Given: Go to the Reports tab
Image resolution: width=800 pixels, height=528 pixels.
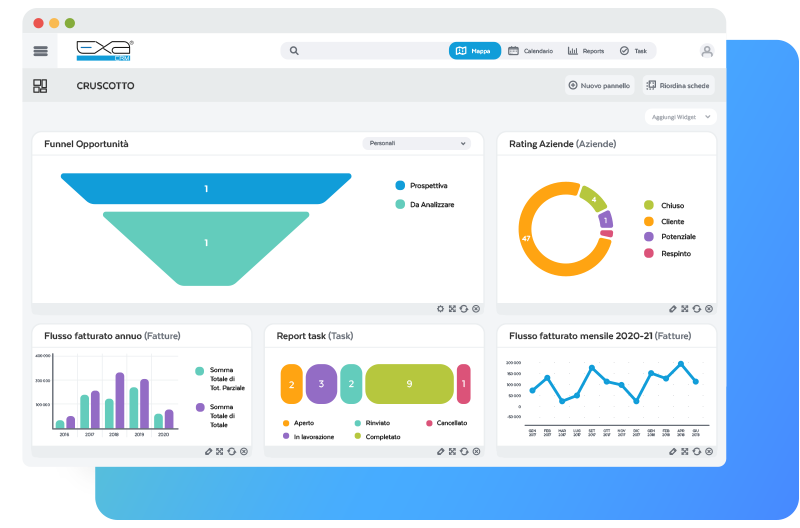Looking at the screenshot, I should 586,51.
